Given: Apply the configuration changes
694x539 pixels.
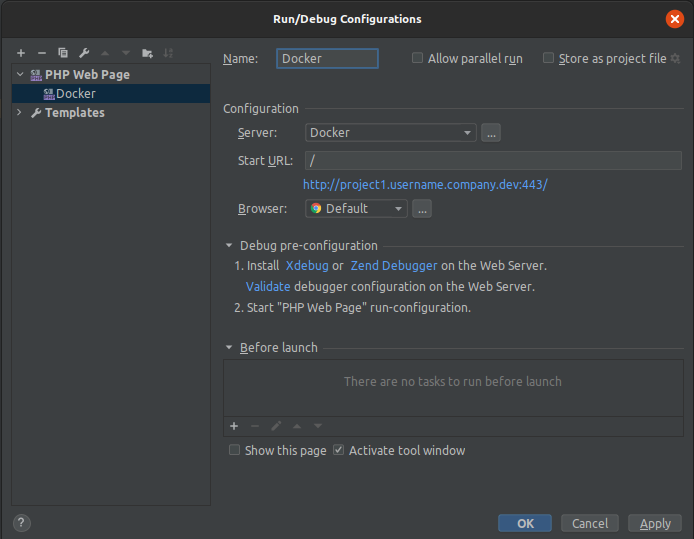Looking at the screenshot, I should pos(655,524).
